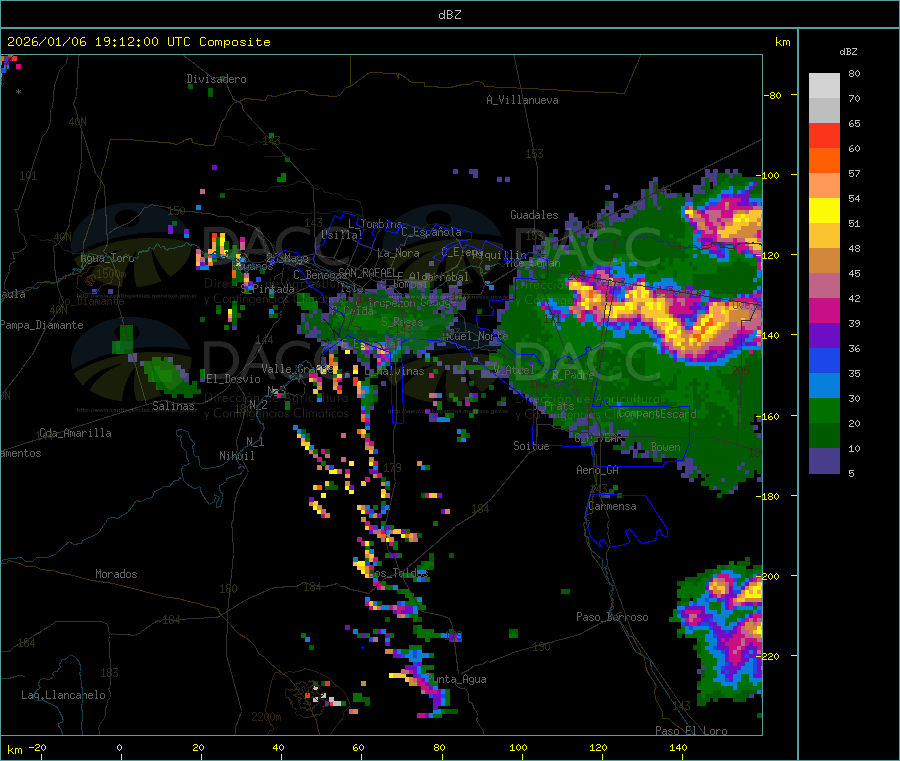Screen dimensions: 900x761
Task: Click the -200 km vertical axis tick label
Action: click(x=769, y=576)
